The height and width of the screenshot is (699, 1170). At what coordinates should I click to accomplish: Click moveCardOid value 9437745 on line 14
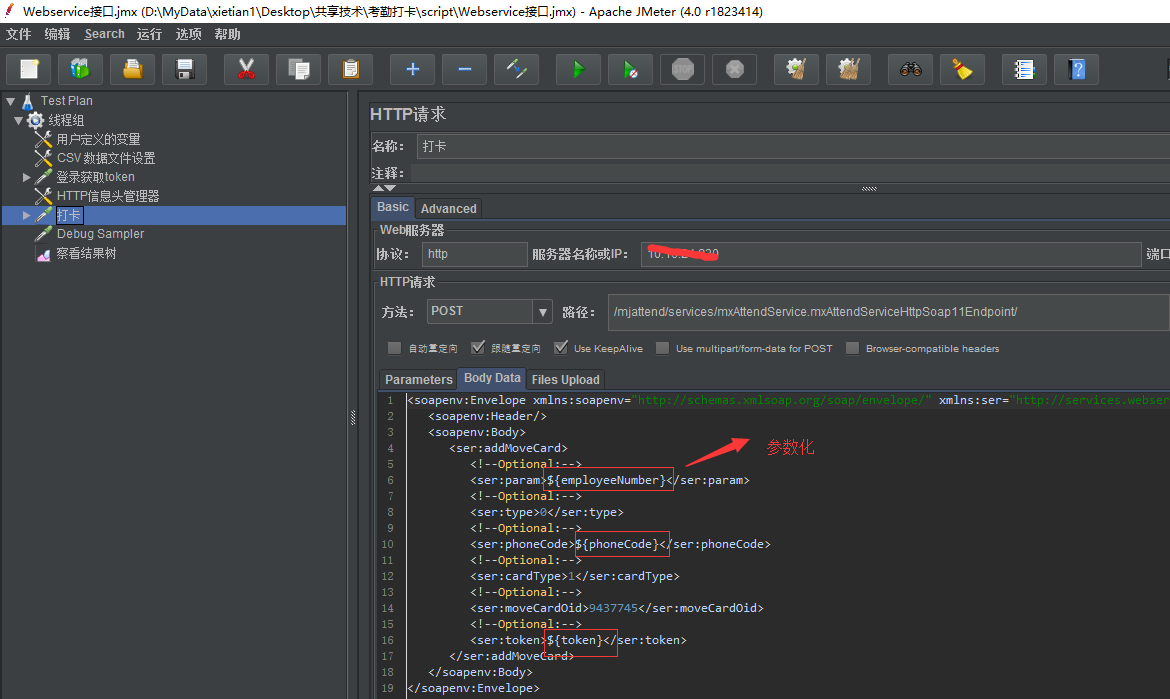coord(613,609)
